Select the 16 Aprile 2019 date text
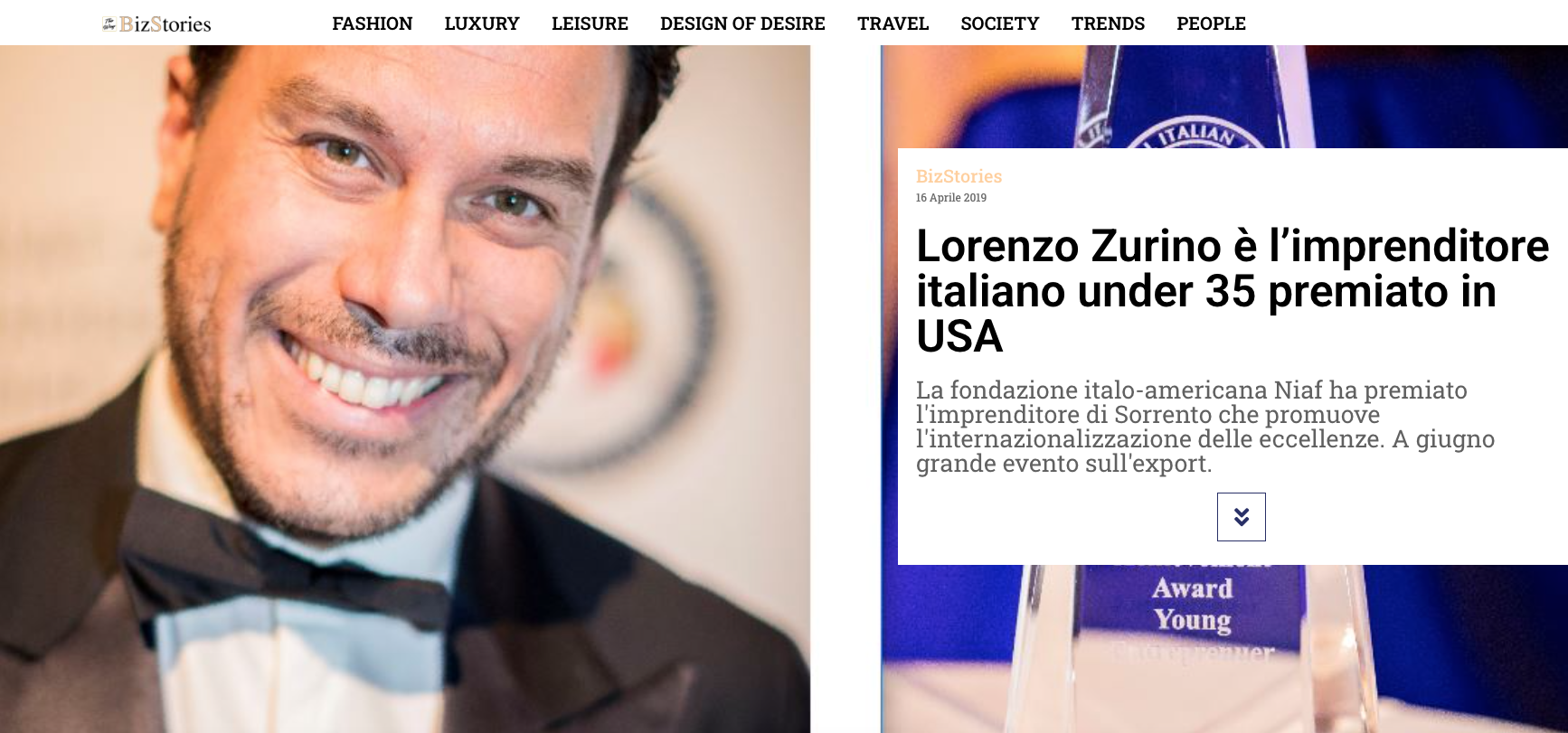 tap(950, 198)
